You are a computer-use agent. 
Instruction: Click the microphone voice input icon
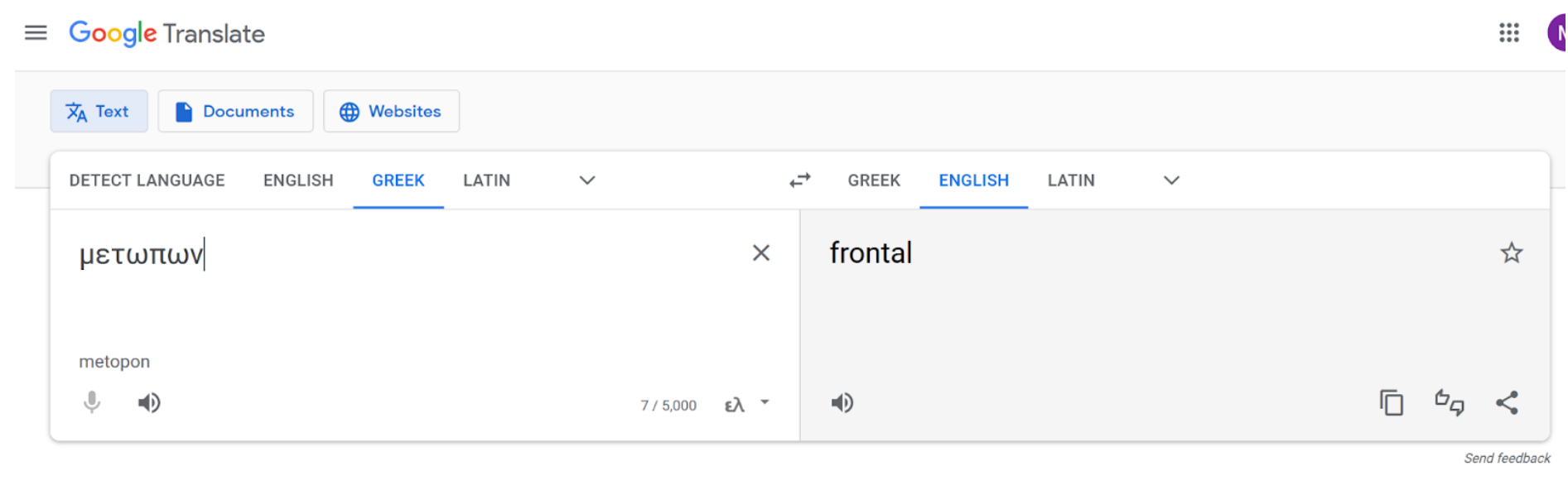click(92, 403)
